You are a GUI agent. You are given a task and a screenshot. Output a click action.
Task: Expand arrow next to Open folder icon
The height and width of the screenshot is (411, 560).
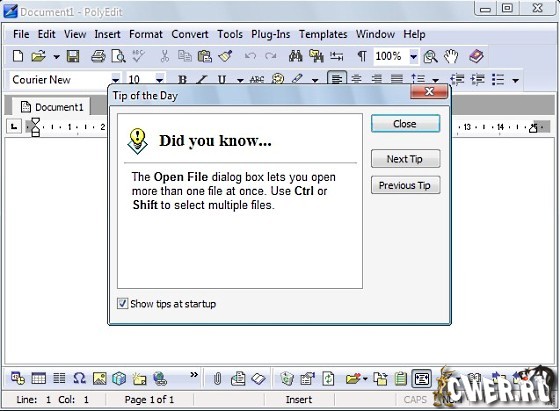(56, 56)
